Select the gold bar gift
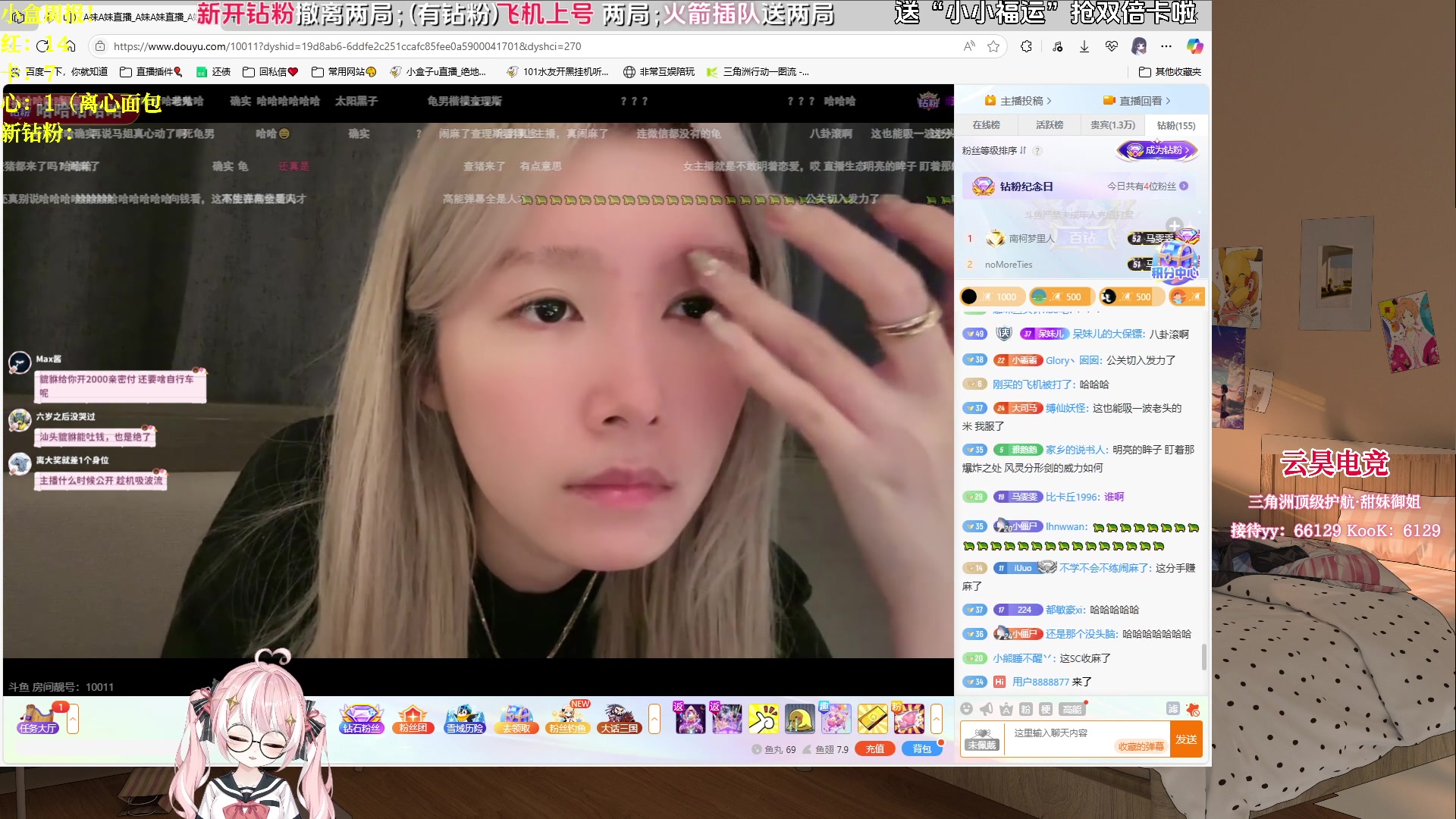The width and height of the screenshot is (1456, 819). click(x=872, y=719)
